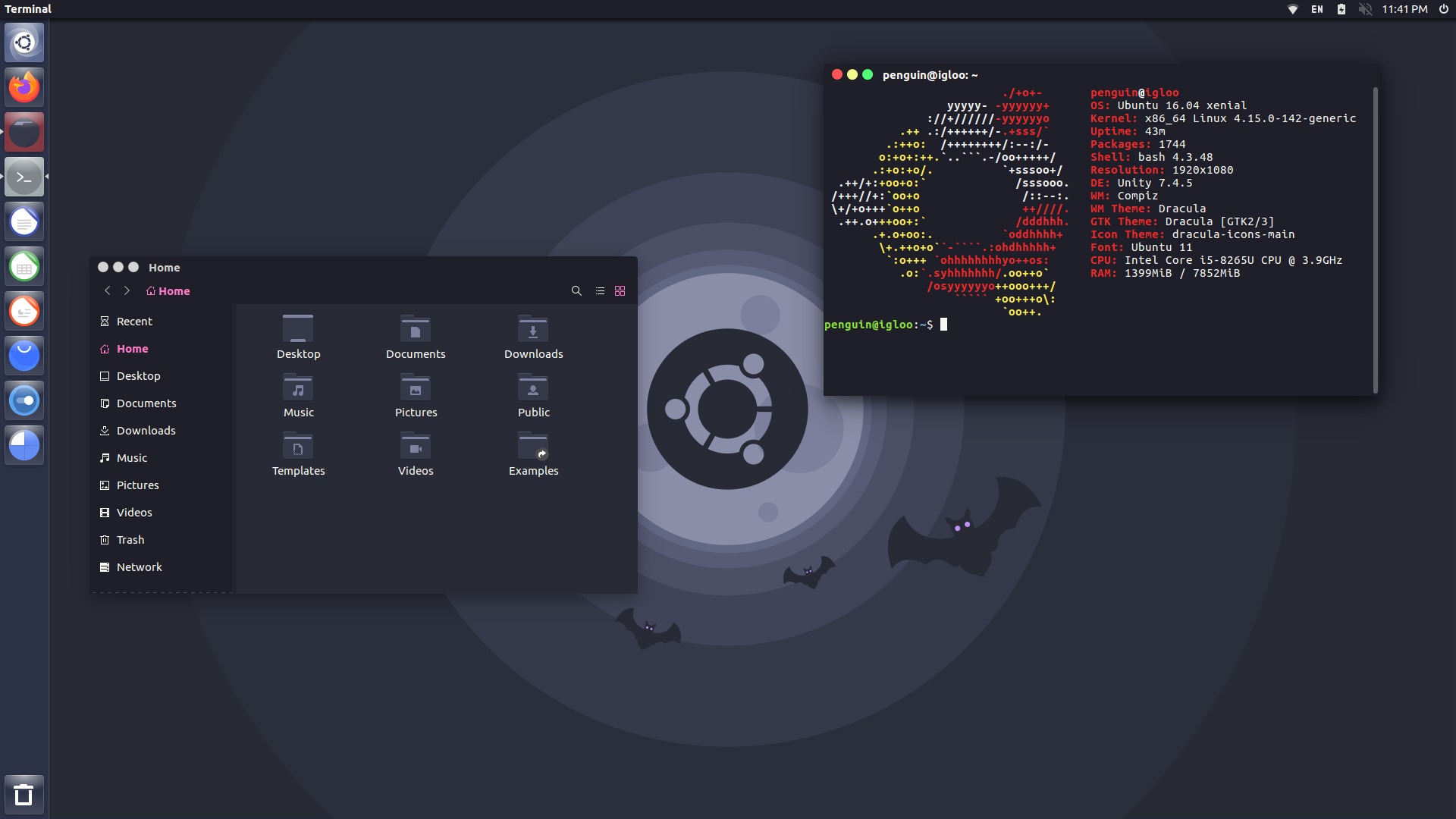The height and width of the screenshot is (819, 1456).
Task: Open the Trash in the dock
Action: click(24, 795)
